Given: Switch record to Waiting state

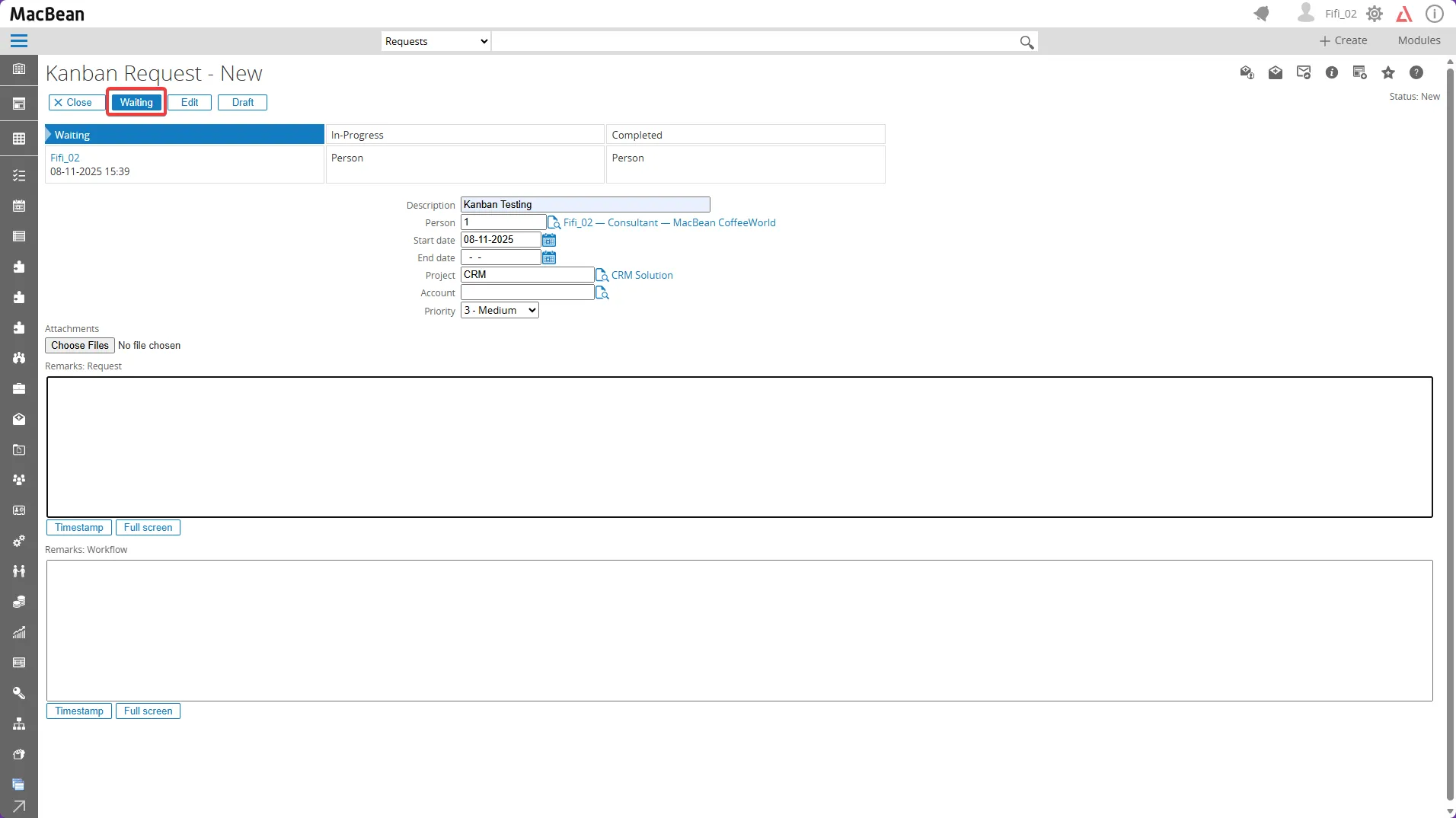Looking at the screenshot, I should 136,102.
